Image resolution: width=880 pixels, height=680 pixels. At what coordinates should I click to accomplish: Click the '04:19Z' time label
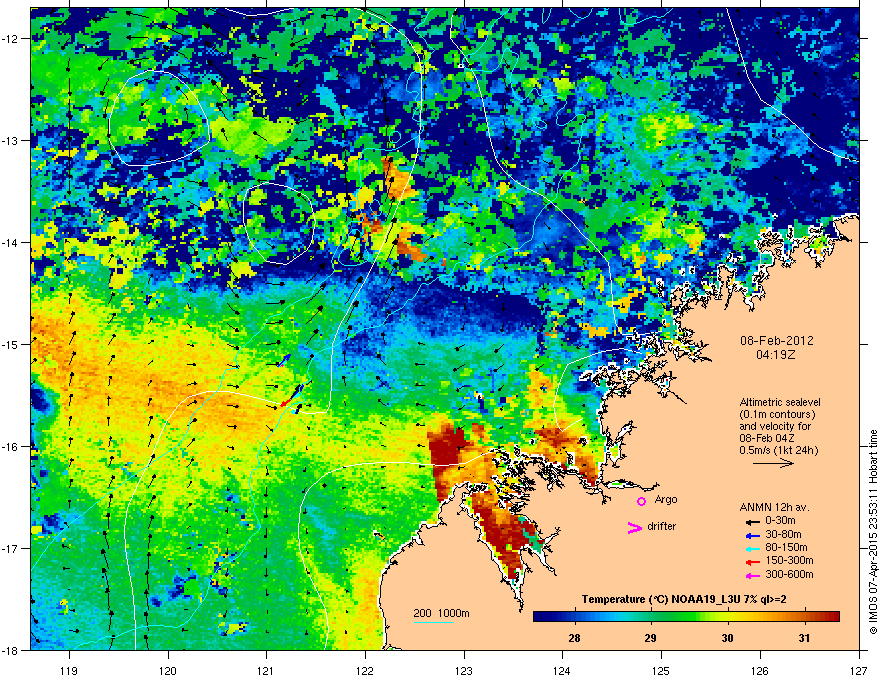[x=776, y=355]
